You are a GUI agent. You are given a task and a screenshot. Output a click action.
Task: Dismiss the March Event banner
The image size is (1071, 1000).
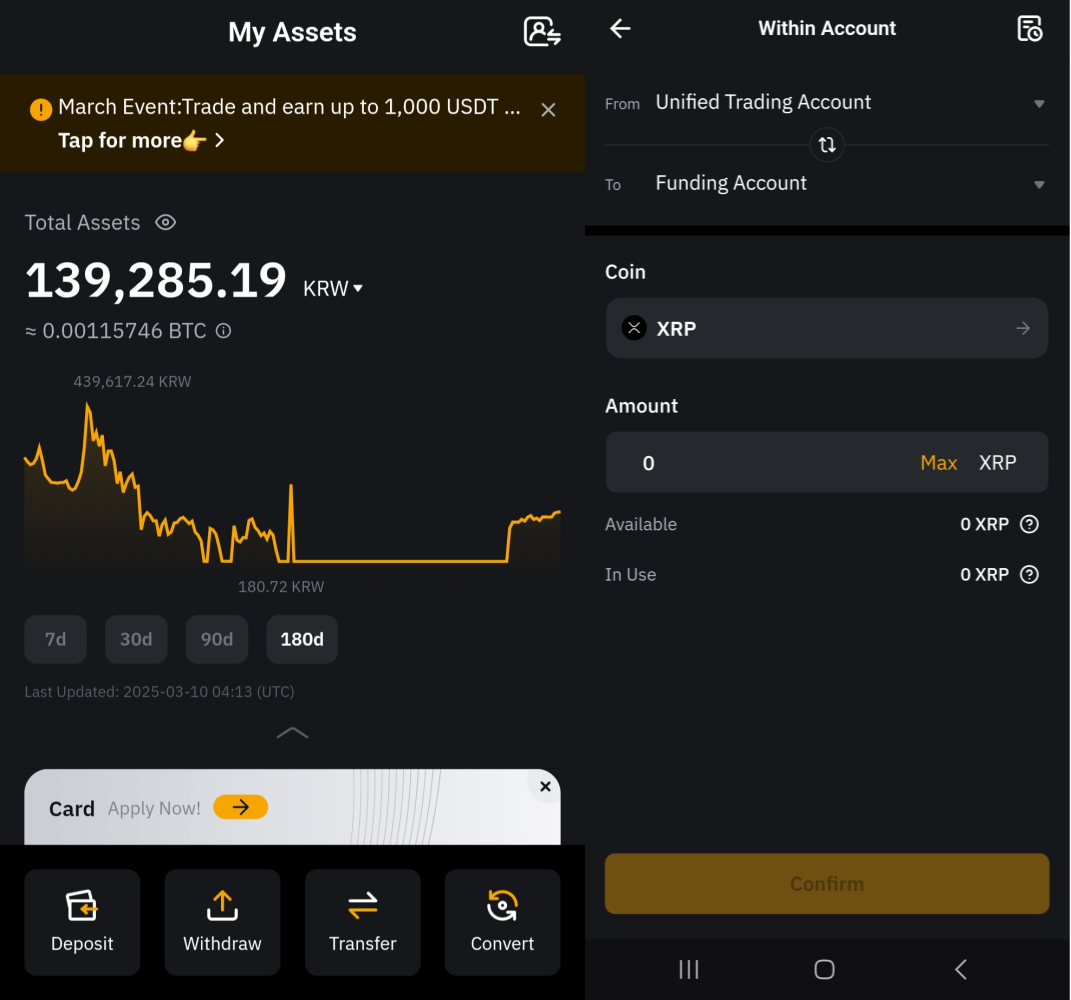click(x=548, y=109)
